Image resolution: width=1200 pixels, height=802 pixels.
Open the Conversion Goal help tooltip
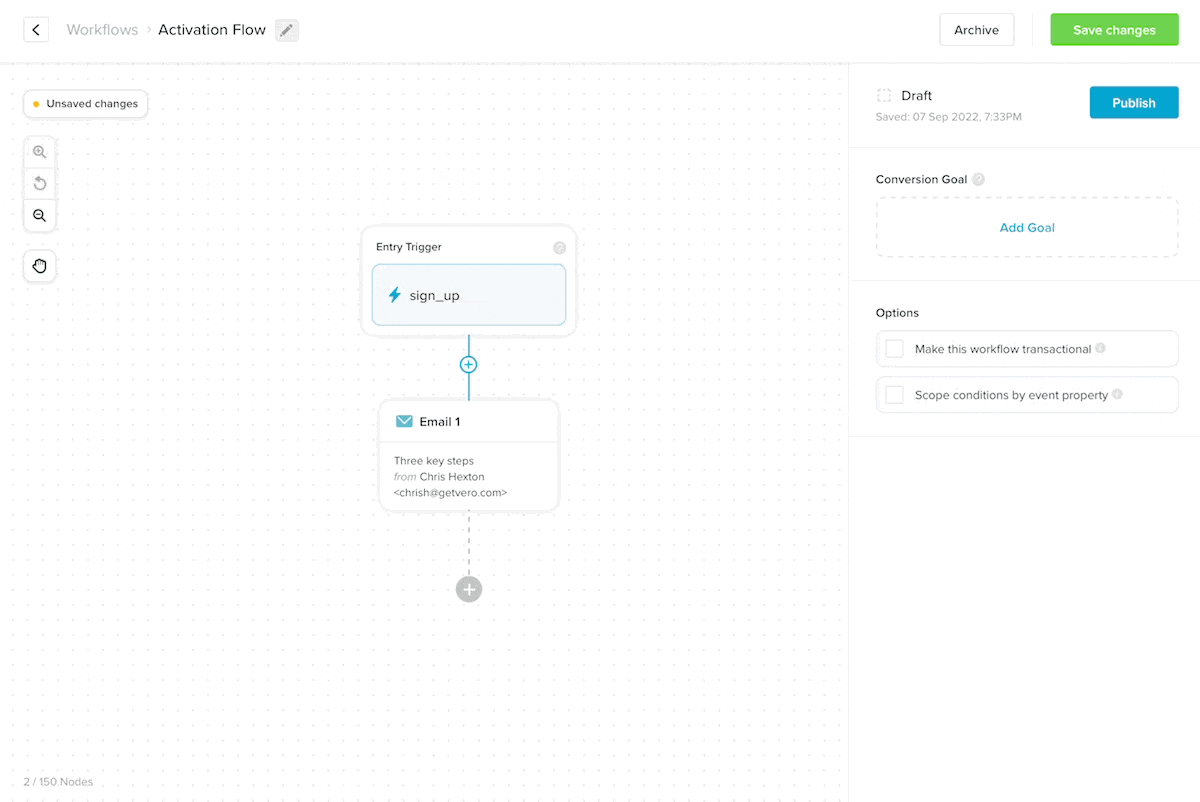[x=978, y=179]
